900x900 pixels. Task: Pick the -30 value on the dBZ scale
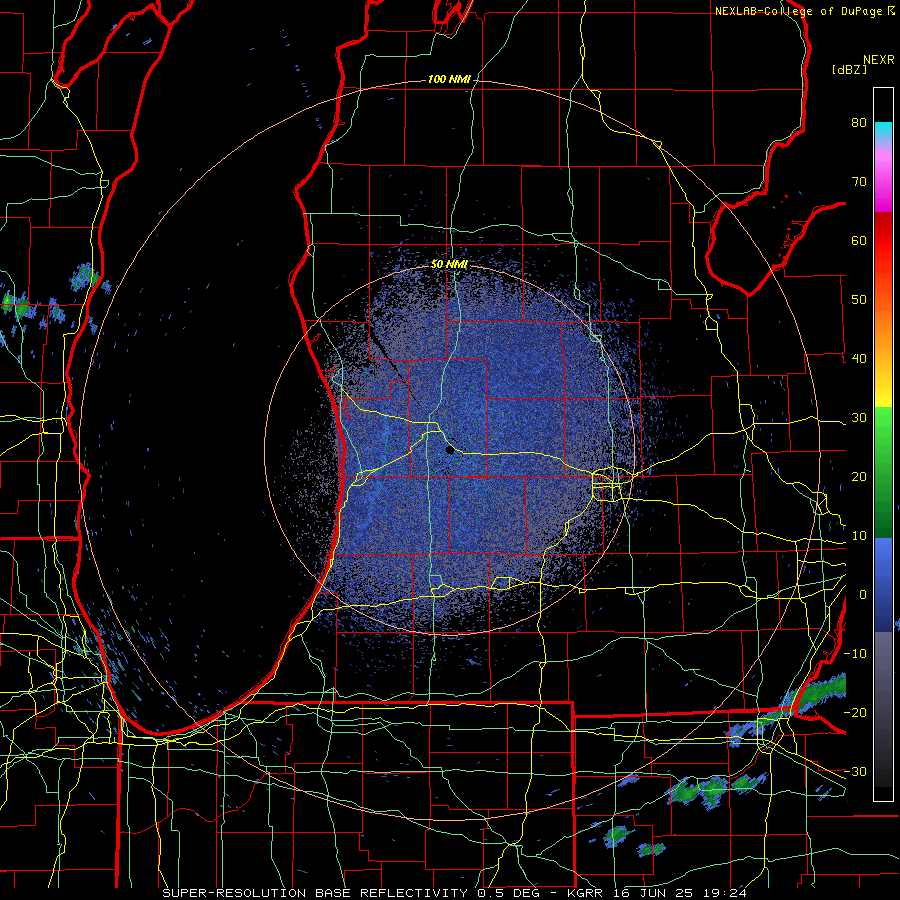coord(855,772)
